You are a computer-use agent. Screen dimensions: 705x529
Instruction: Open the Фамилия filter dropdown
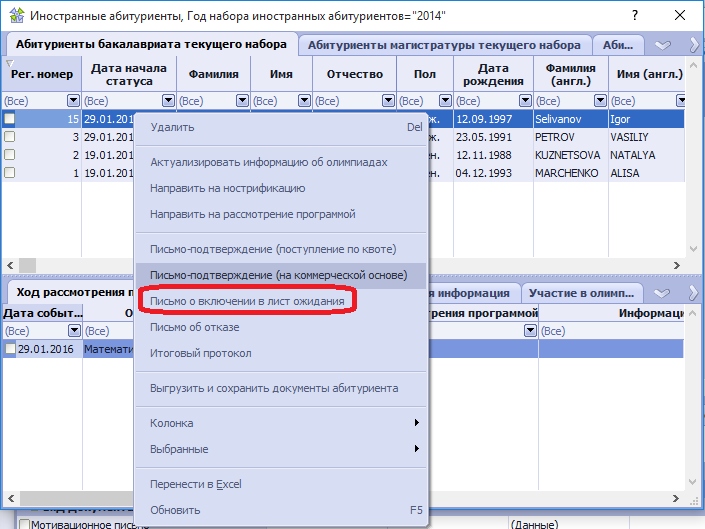[x=242, y=101]
